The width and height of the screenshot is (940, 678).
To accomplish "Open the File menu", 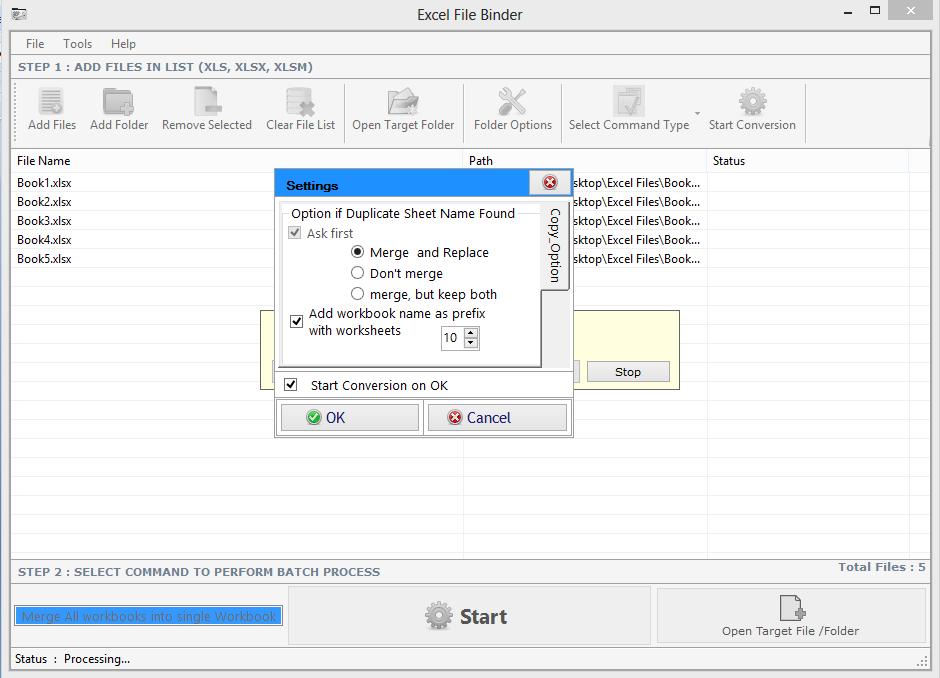I will coord(35,44).
